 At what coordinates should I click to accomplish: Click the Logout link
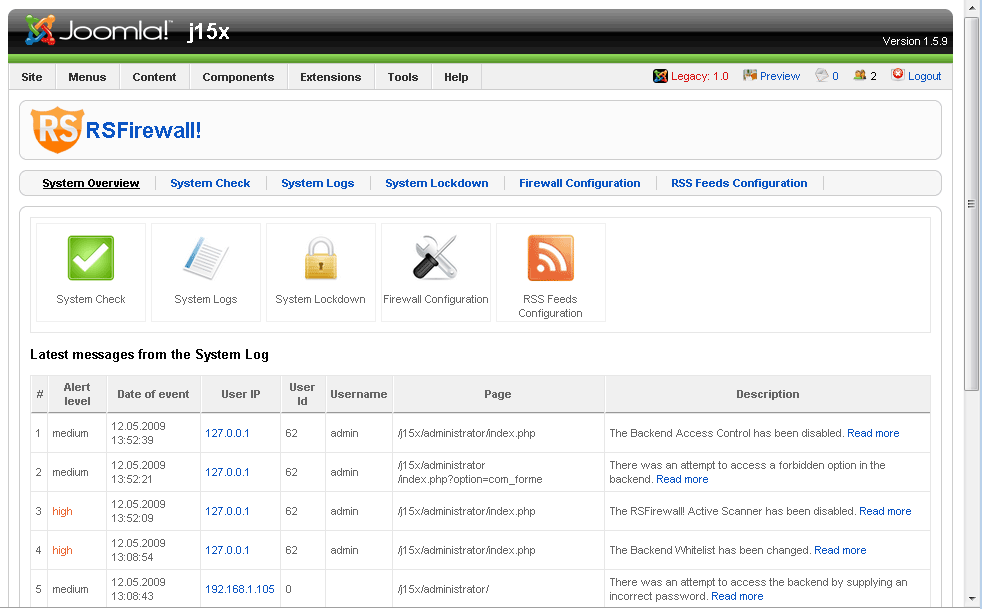pos(924,76)
